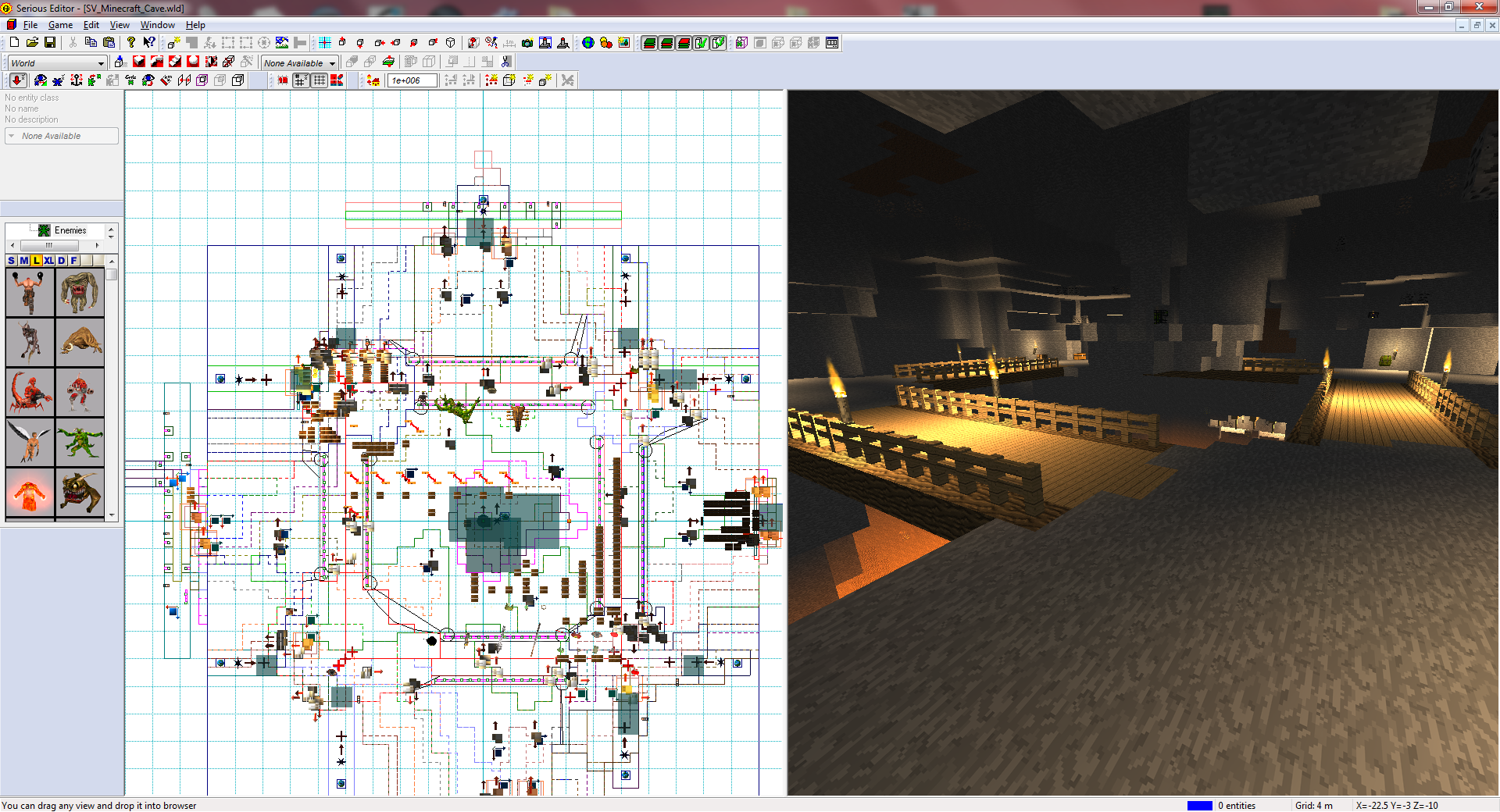The image size is (1500, 812).
Task: Open help with the yellow question mark
Action: 131,42
